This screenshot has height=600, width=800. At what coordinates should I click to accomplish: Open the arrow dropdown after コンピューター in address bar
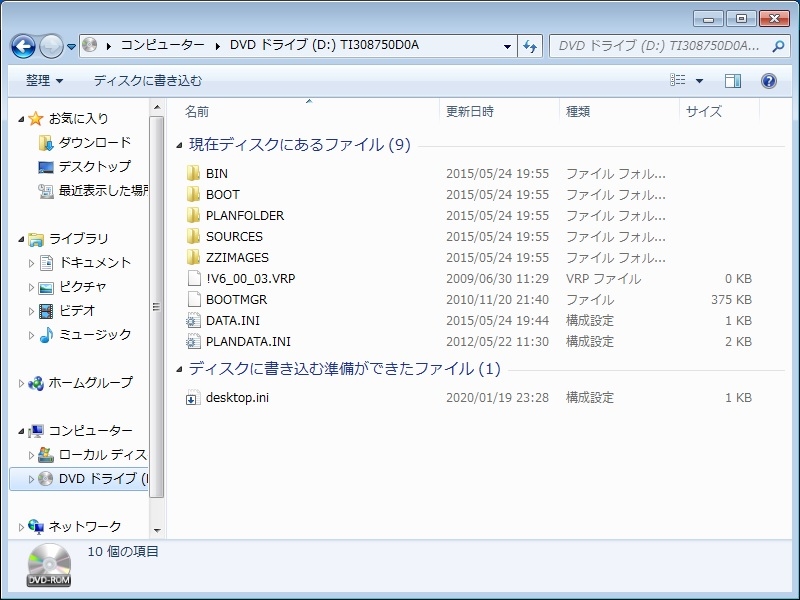tap(218, 46)
